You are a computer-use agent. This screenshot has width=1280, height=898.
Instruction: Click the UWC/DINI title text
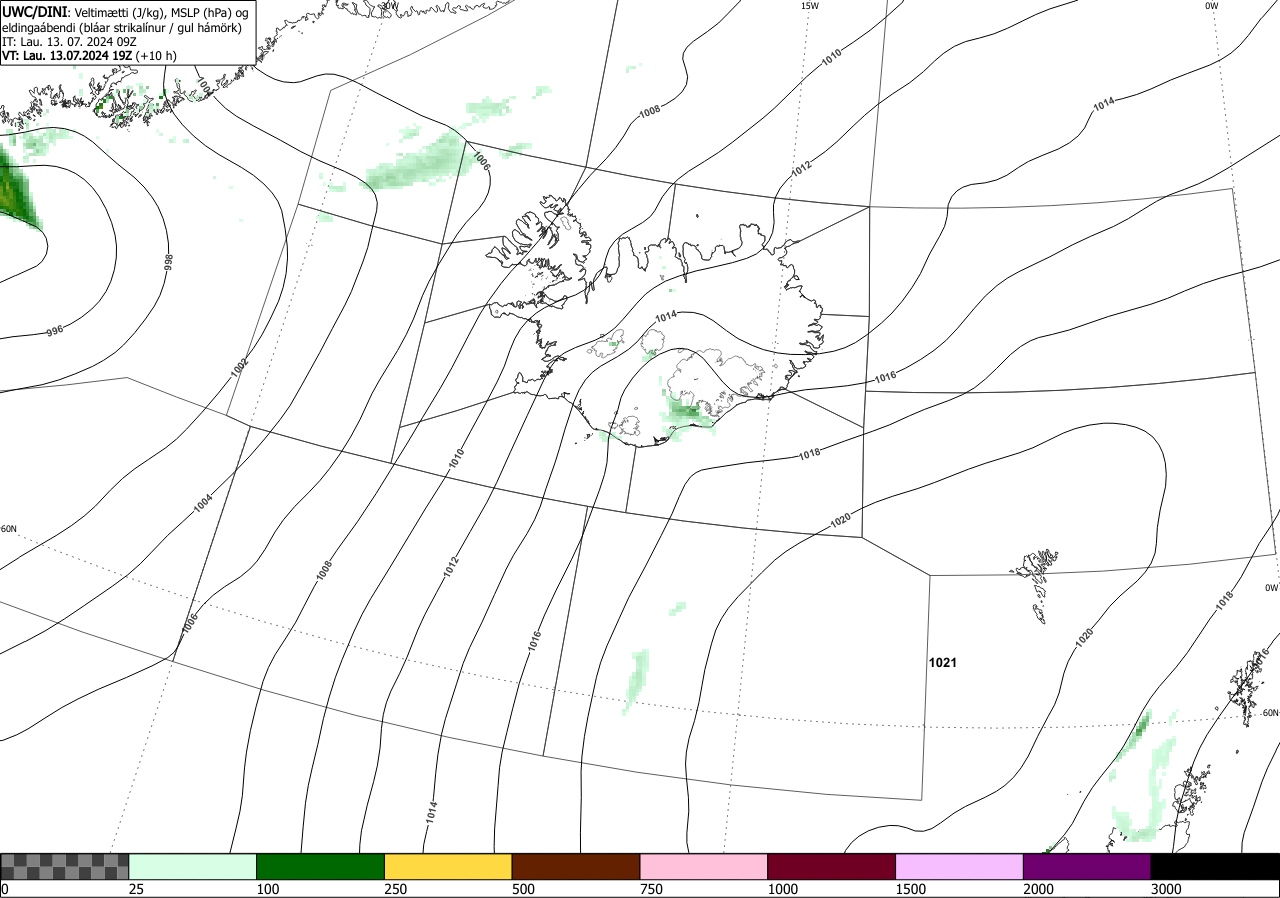[34, 12]
